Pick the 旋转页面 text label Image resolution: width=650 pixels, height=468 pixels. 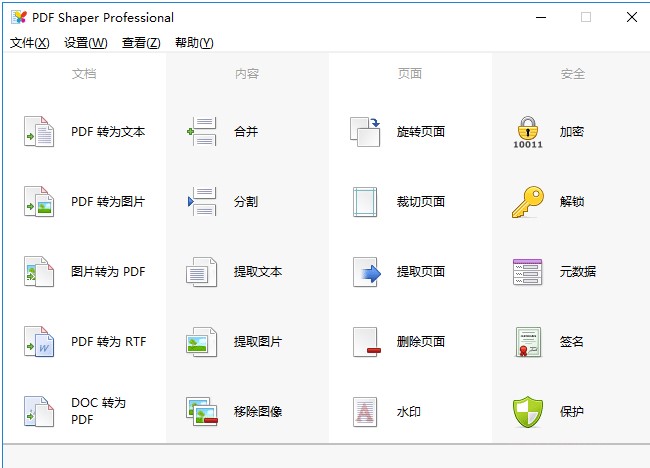421,131
